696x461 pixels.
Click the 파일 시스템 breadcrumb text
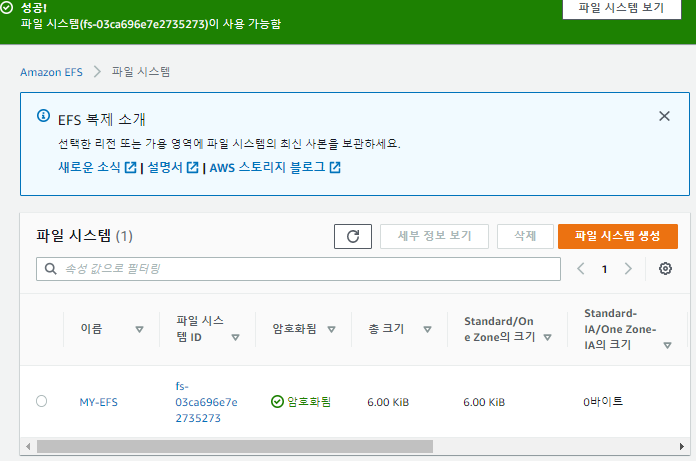pyautogui.click(x=141, y=71)
